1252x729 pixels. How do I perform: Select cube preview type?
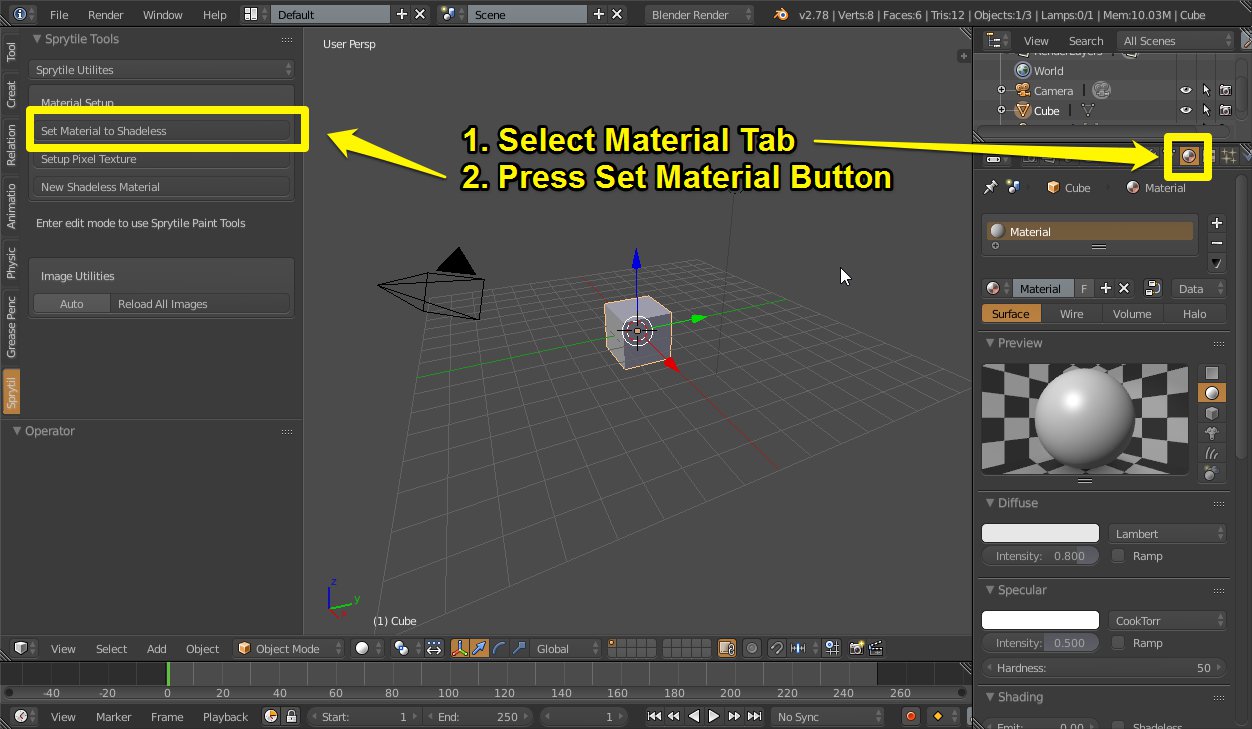point(1212,413)
